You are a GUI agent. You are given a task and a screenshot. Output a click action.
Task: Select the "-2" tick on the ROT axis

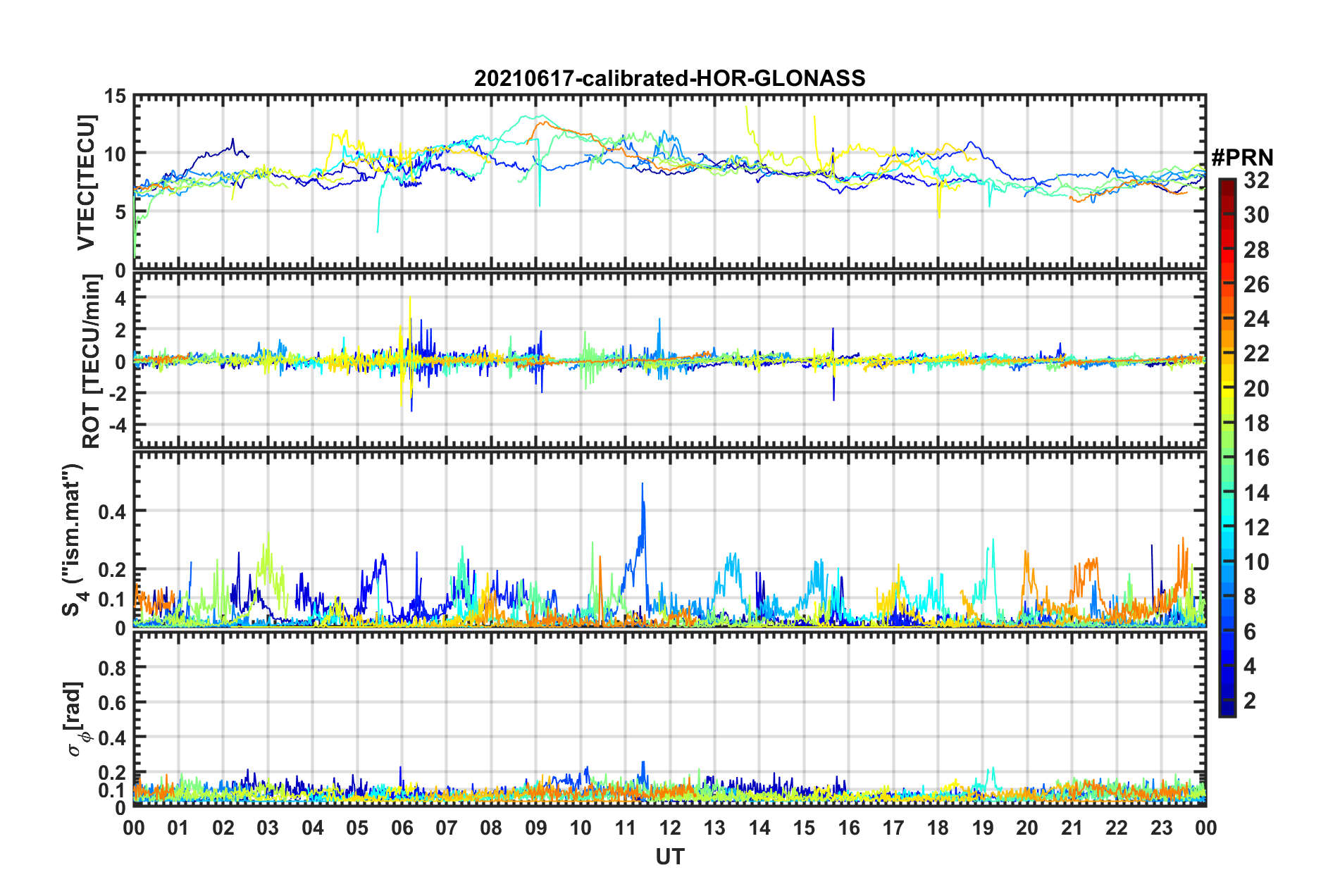pyautogui.click(x=117, y=393)
